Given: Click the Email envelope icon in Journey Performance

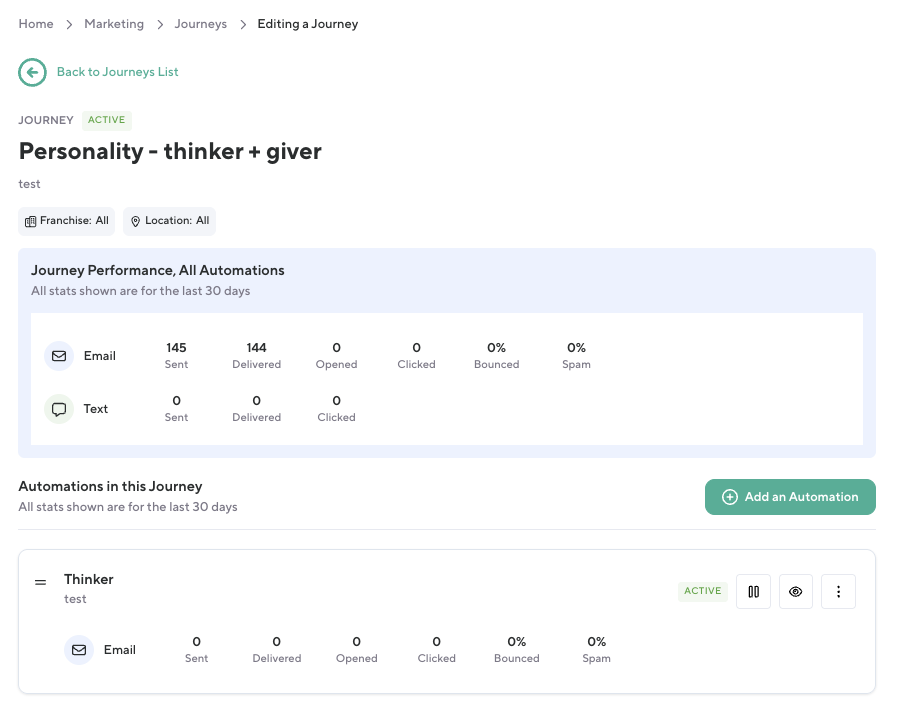Looking at the screenshot, I should point(59,356).
